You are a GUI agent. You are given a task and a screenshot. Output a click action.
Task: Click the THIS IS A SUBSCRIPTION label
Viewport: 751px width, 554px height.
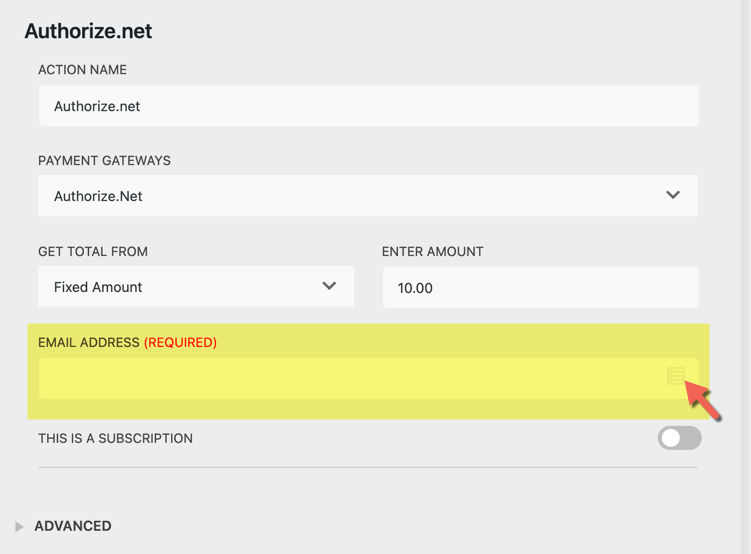pos(115,438)
